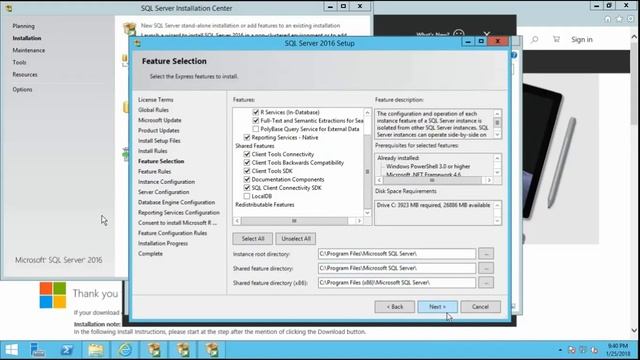This screenshot has width=640, height=360.
Task: Open File Explorer from the taskbar
Action: pos(96,350)
